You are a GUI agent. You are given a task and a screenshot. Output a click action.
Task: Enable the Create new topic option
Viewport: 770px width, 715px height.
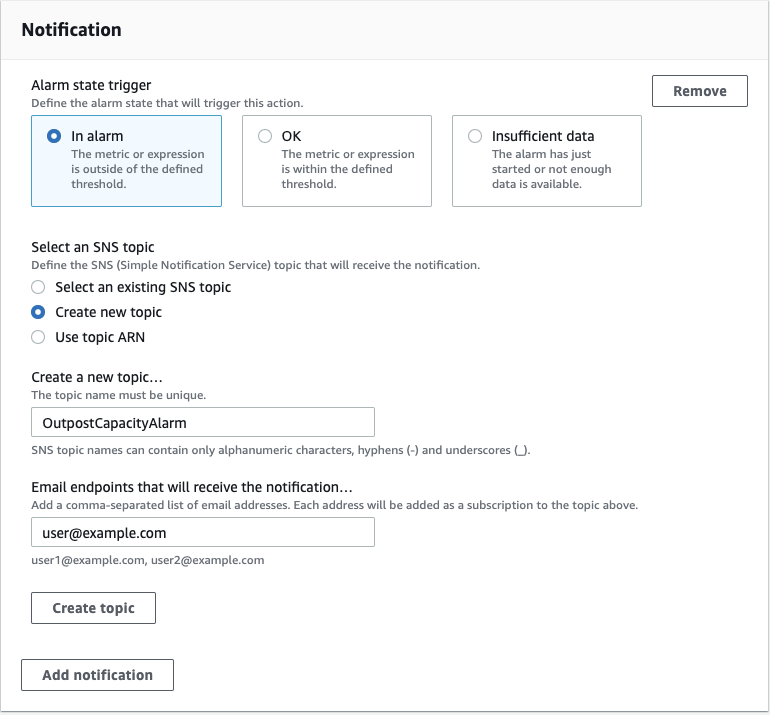coord(39,312)
